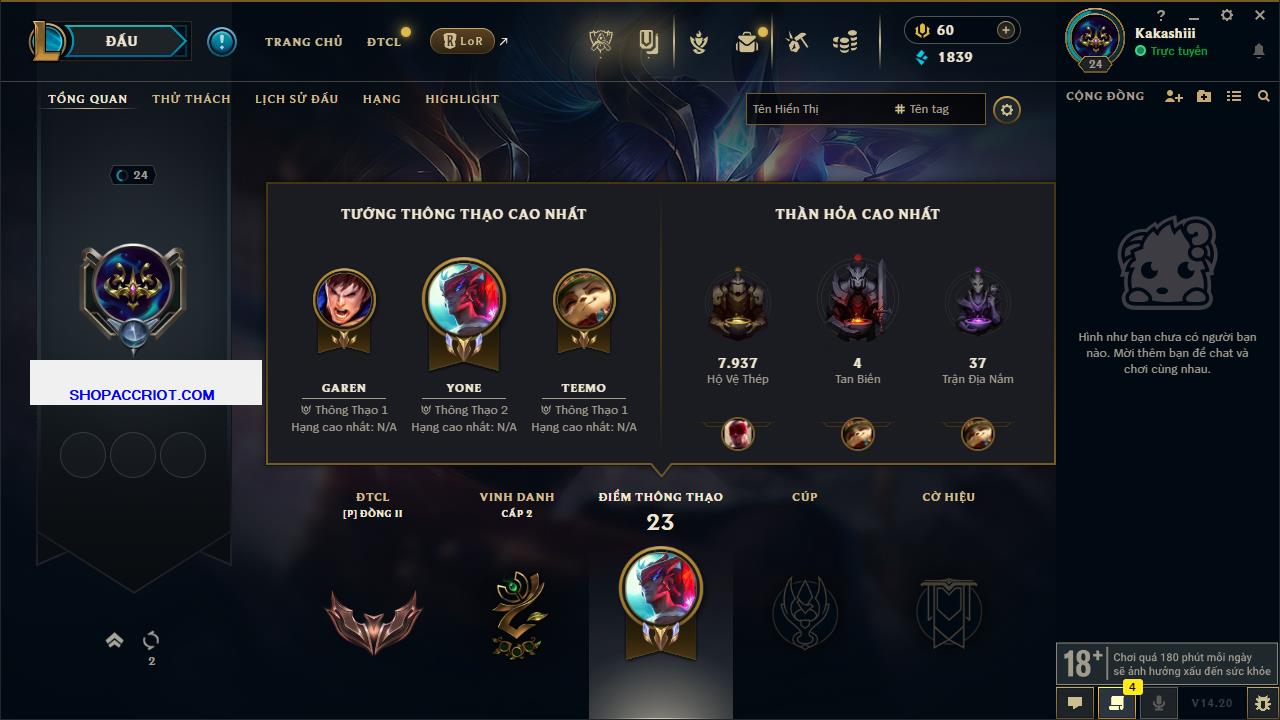Switch to the LỊCH SỬ ĐẤU tab
This screenshot has height=720, width=1280.
(296, 99)
